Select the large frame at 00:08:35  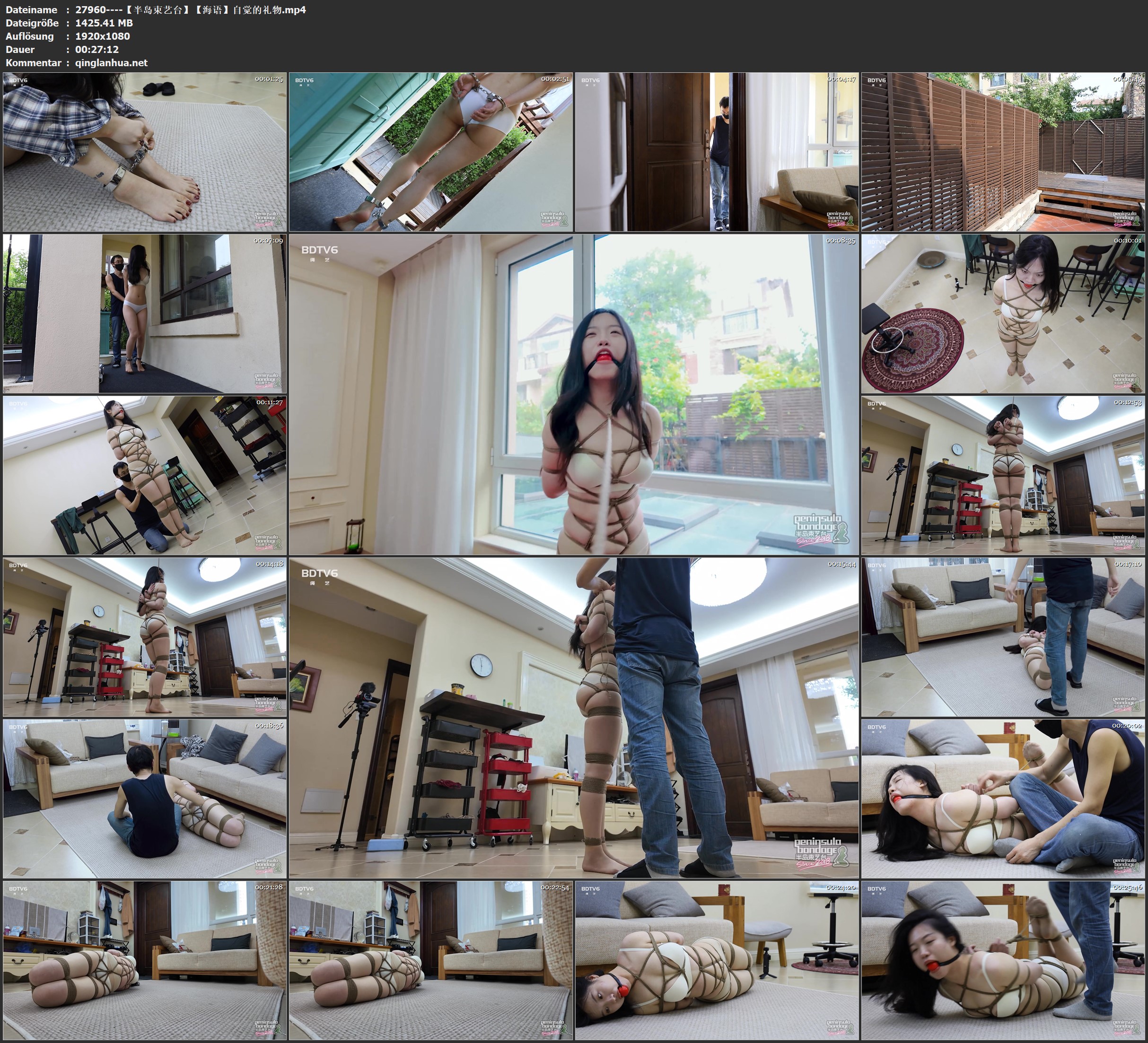573,394
